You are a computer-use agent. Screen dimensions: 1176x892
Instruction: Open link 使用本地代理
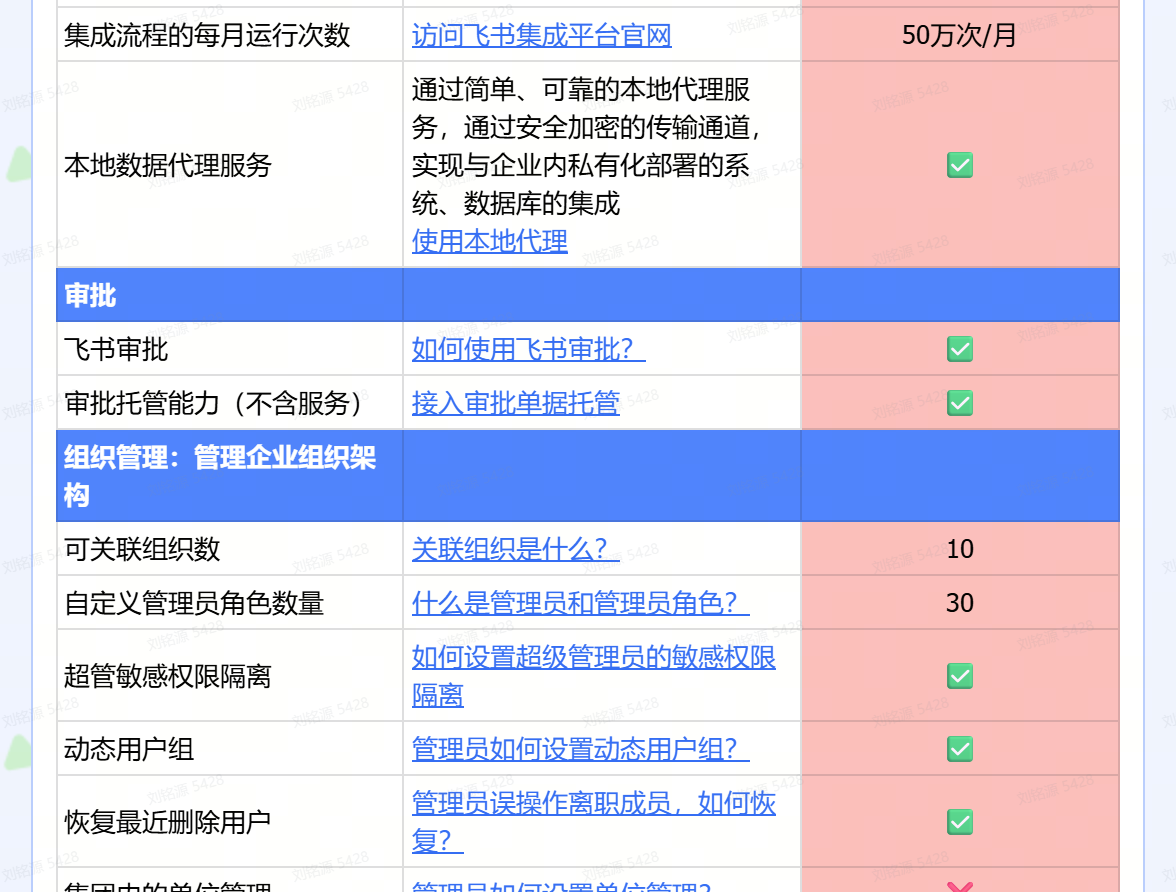click(490, 241)
